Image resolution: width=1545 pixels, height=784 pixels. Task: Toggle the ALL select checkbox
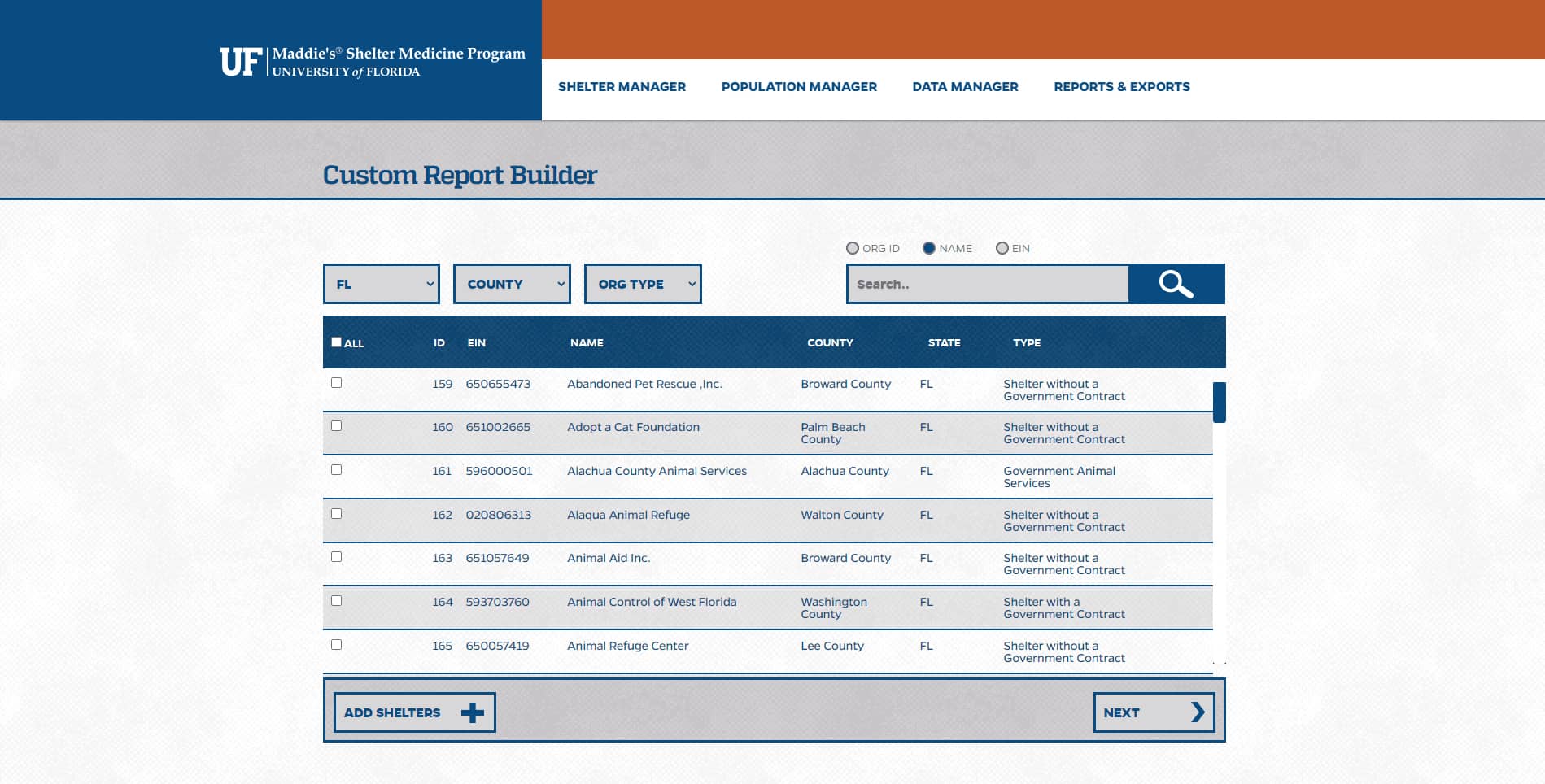pos(336,342)
